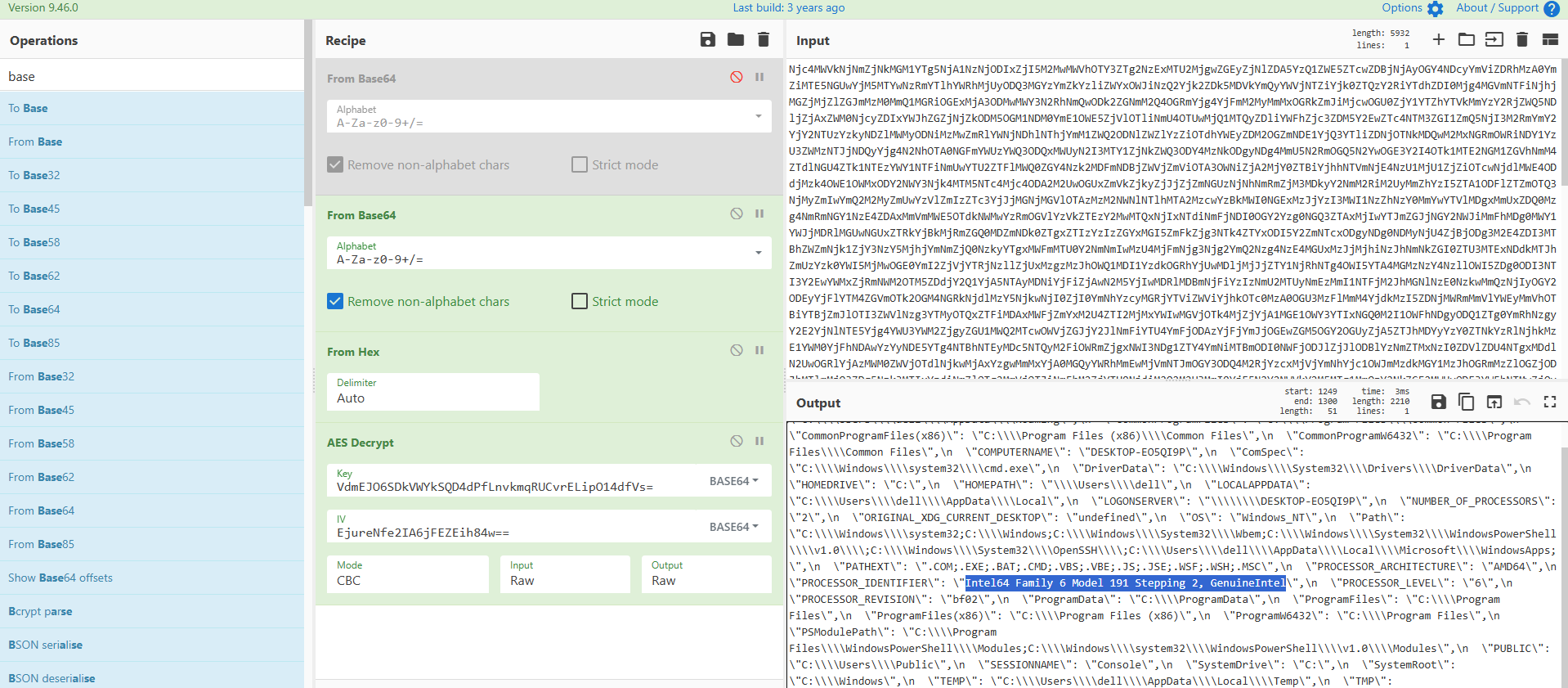Re-enable the first From Base64 operation

tap(737, 77)
